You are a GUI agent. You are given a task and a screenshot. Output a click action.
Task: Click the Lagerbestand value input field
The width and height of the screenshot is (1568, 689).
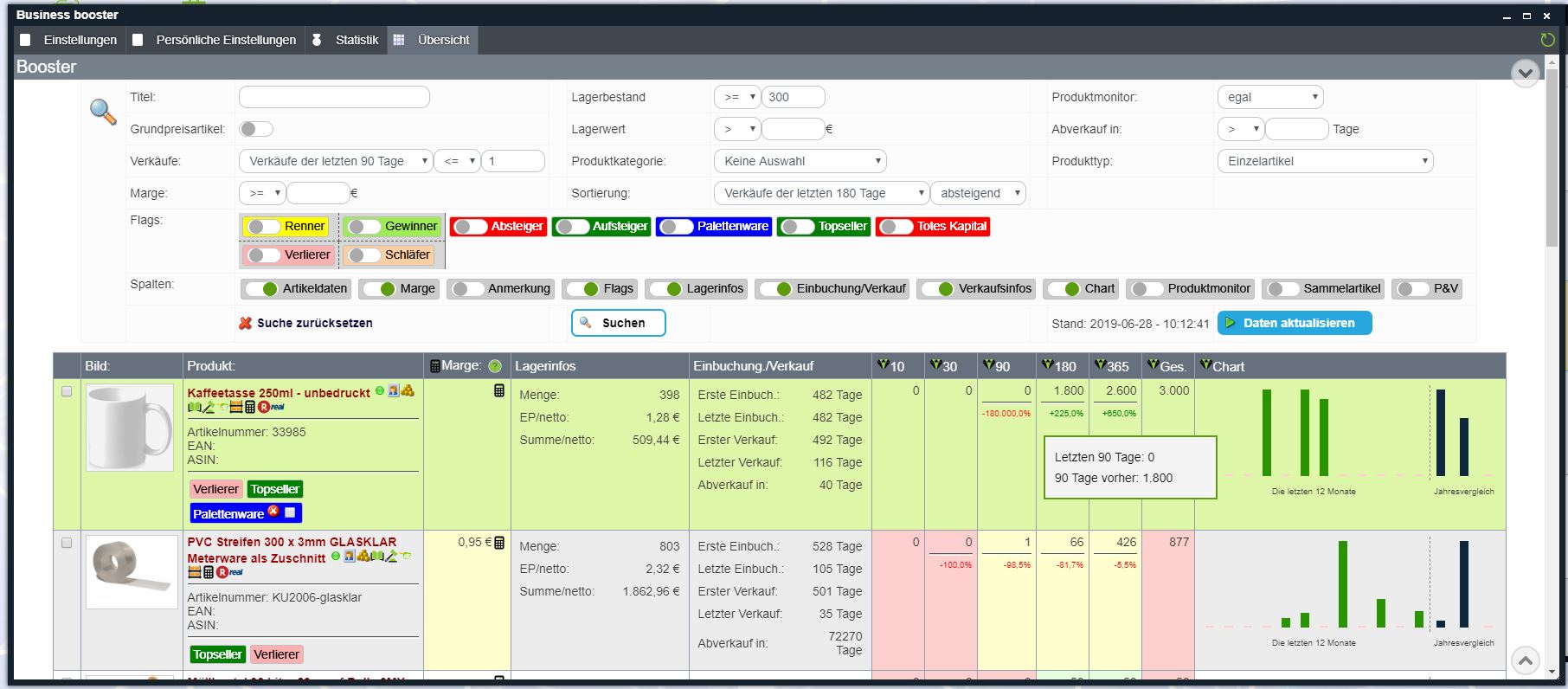coord(794,97)
